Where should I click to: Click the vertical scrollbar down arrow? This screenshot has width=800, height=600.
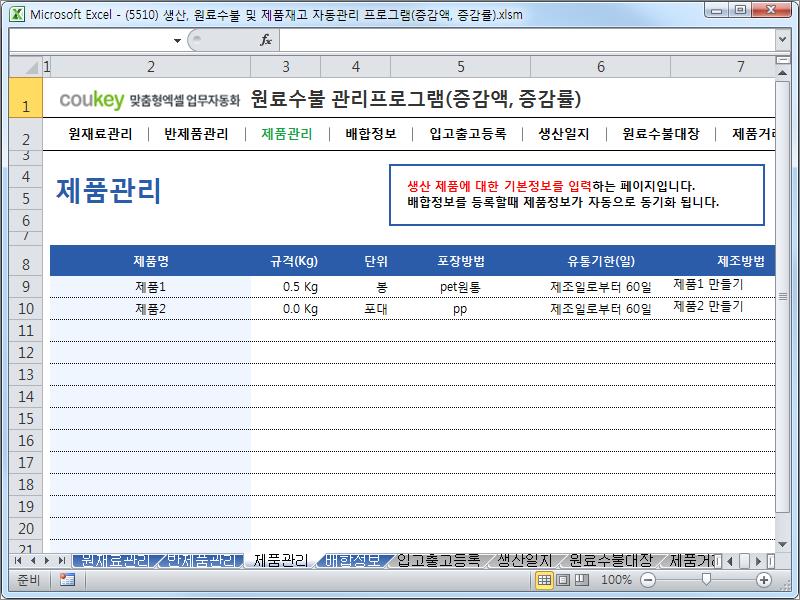[782, 545]
